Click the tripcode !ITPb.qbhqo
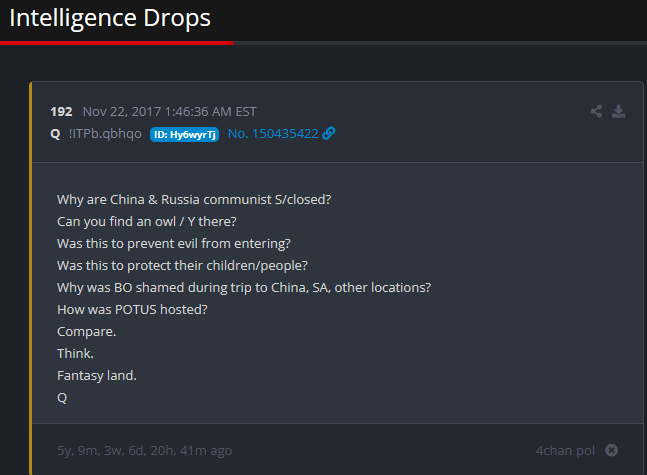The height and width of the screenshot is (475, 647). (105, 134)
